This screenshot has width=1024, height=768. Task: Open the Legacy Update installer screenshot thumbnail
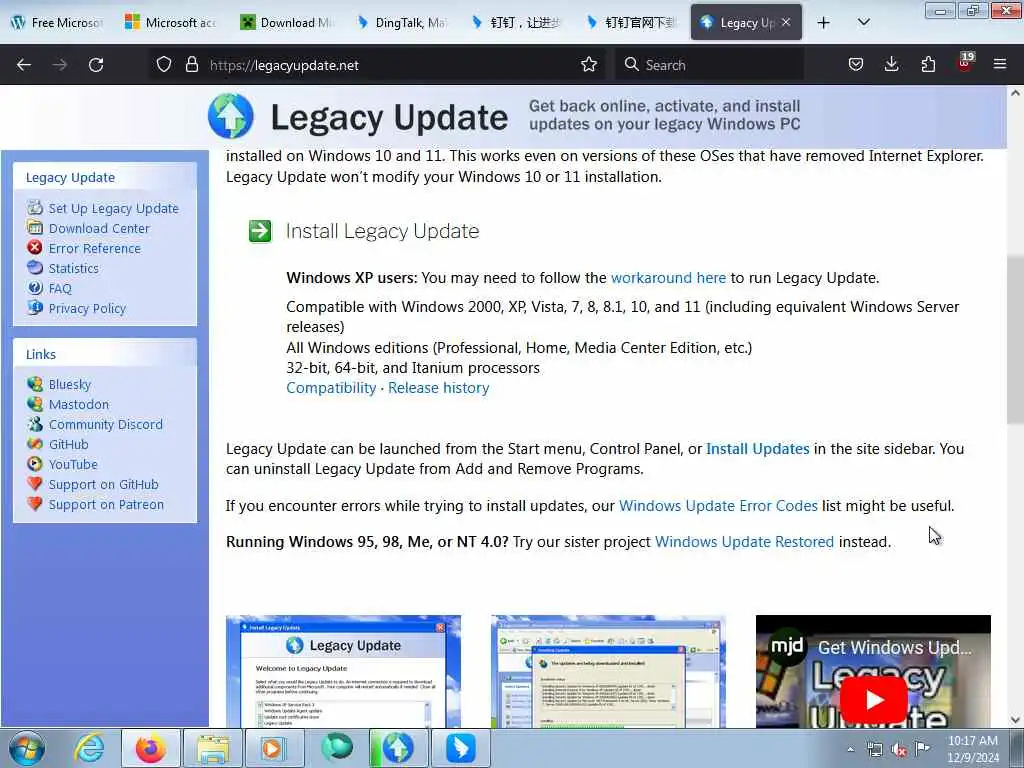(x=344, y=671)
